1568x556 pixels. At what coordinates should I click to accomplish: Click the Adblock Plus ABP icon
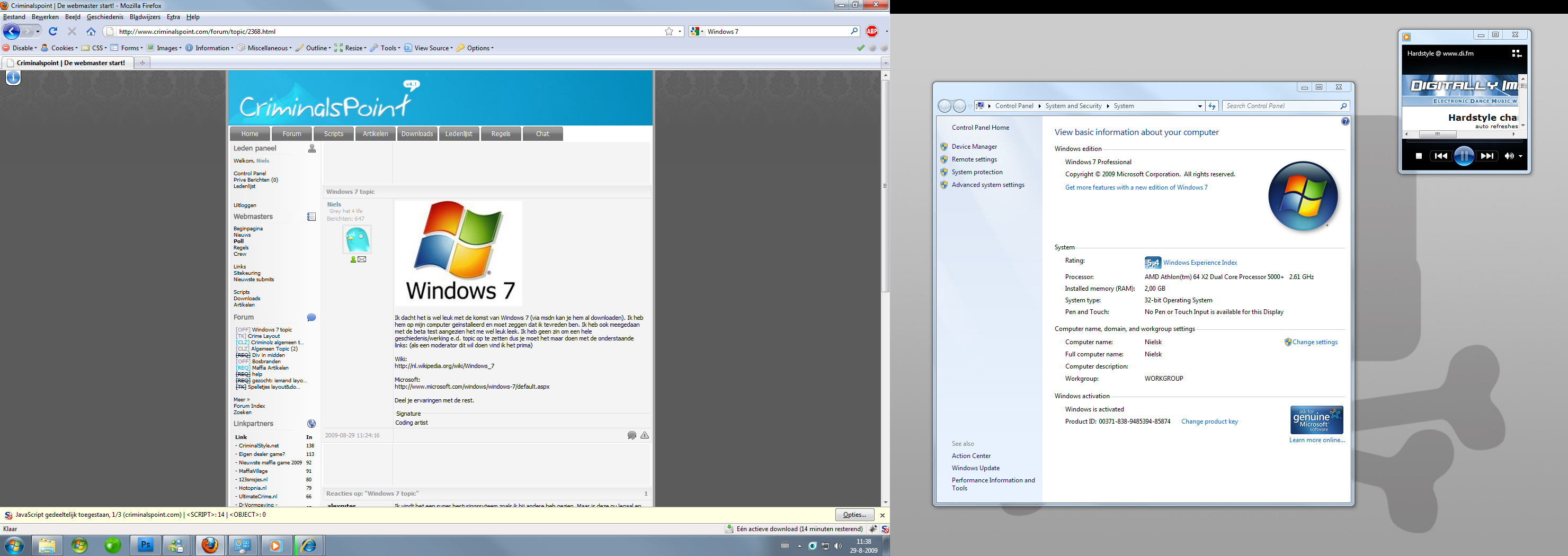(x=872, y=32)
